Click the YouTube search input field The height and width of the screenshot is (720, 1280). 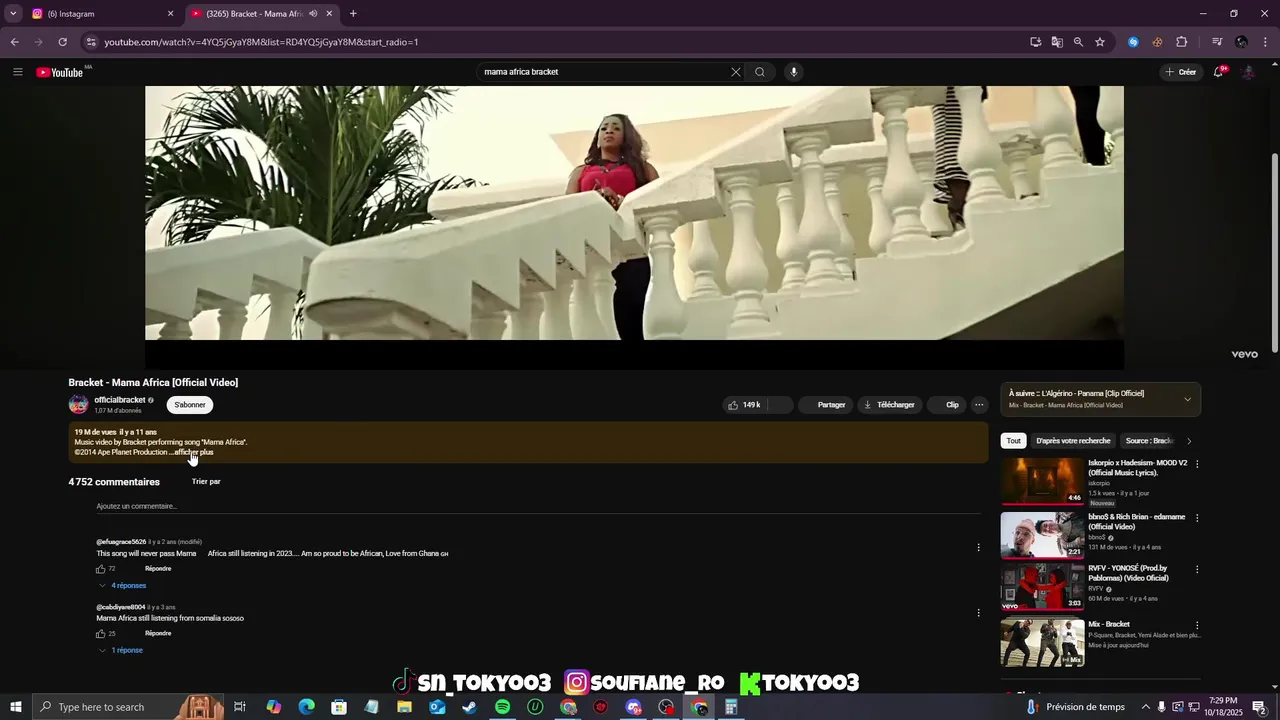click(604, 72)
